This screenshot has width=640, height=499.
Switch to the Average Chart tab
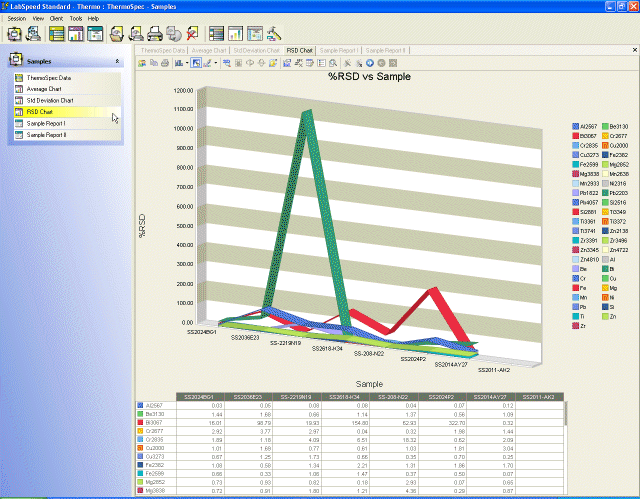tap(209, 51)
